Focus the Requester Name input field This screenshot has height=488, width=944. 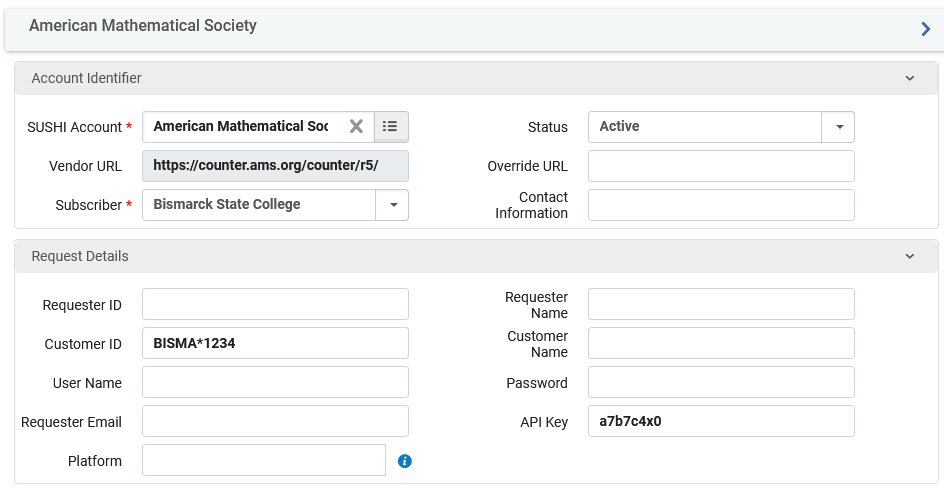721,304
